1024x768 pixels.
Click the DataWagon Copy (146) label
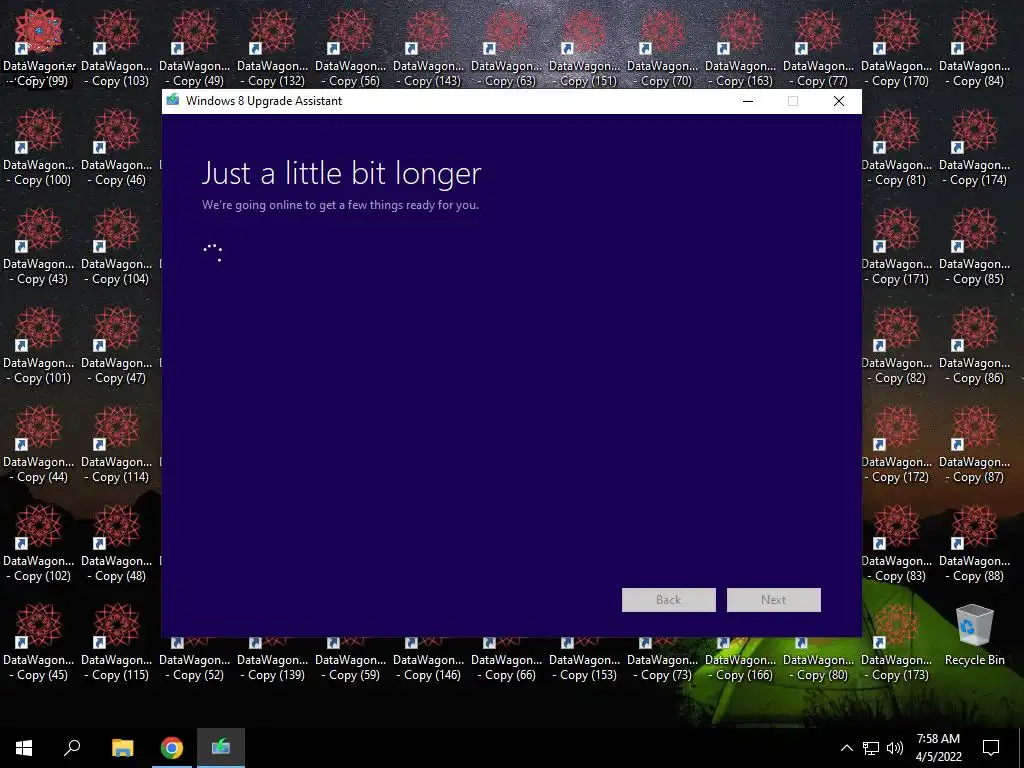click(428, 667)
